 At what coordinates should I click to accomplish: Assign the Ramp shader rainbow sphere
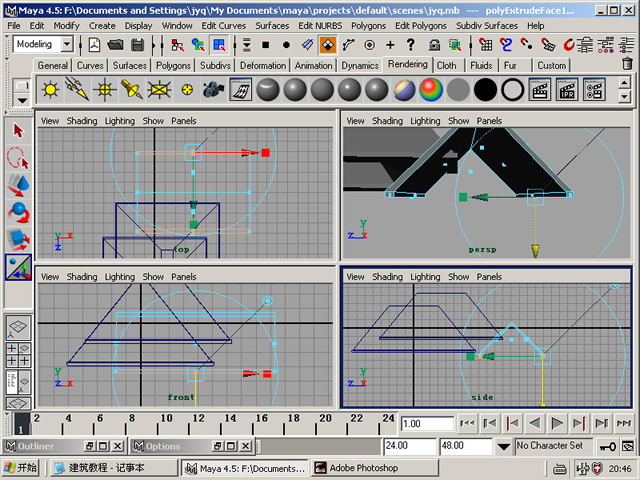pos(431,89)
